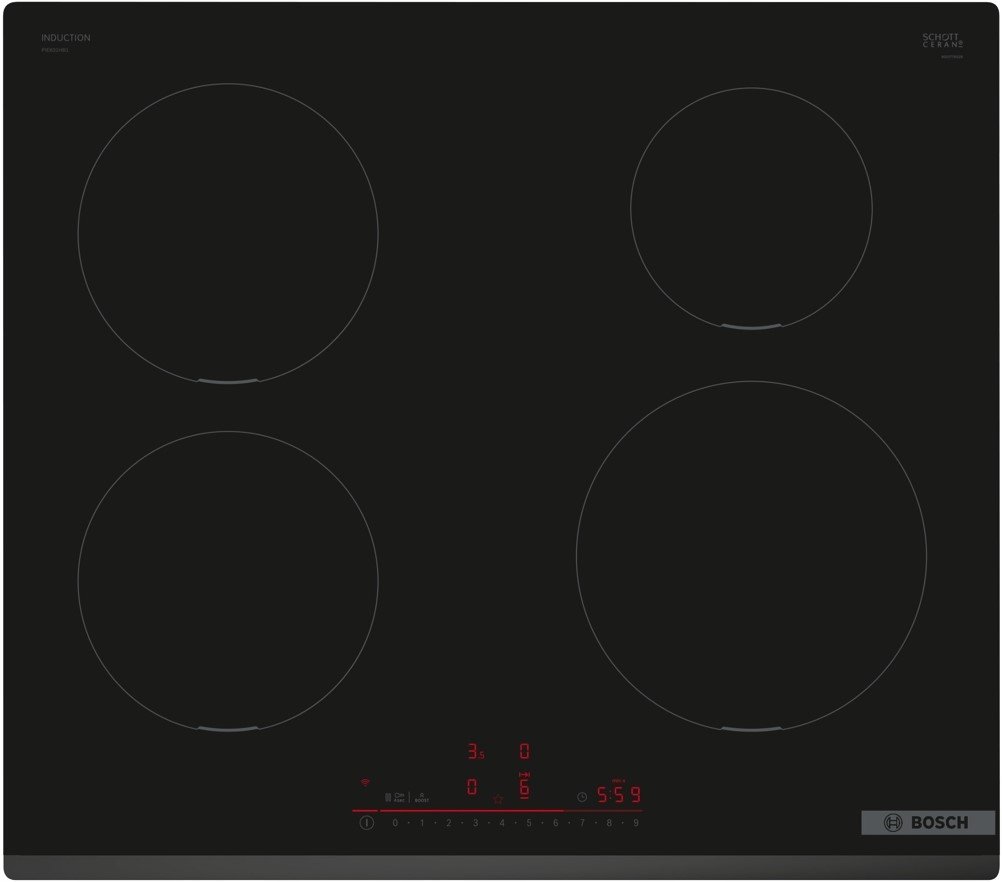Click the small rear-right cooking zone
Viewport: 1002px width, 882px height.
[x=751, y=208]
